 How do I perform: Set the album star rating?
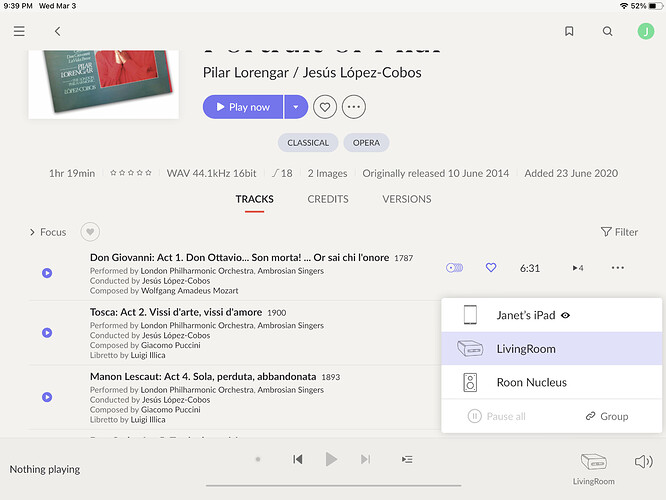coord(131,173)
